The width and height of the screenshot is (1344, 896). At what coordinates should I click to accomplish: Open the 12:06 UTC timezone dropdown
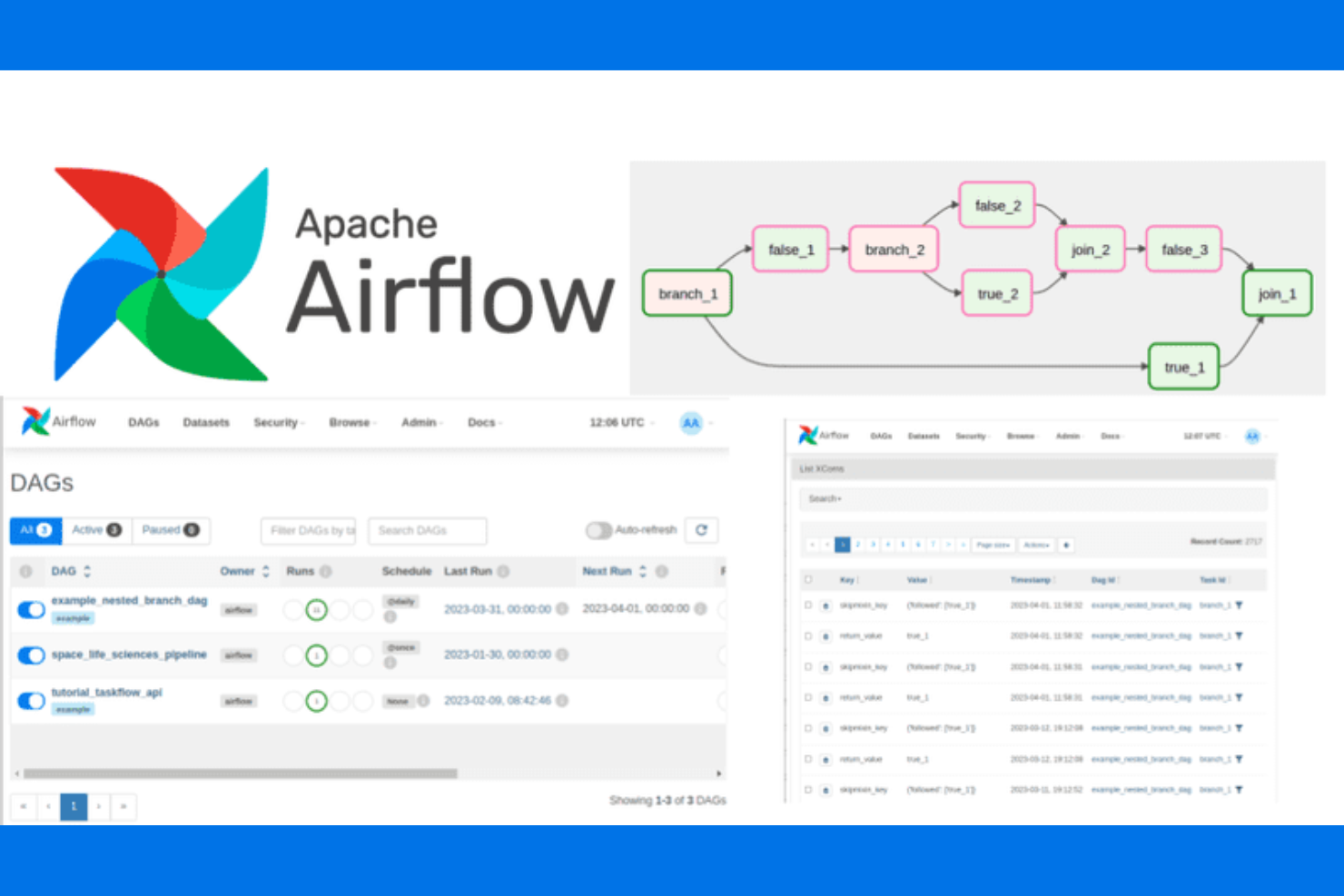(621, 423)
